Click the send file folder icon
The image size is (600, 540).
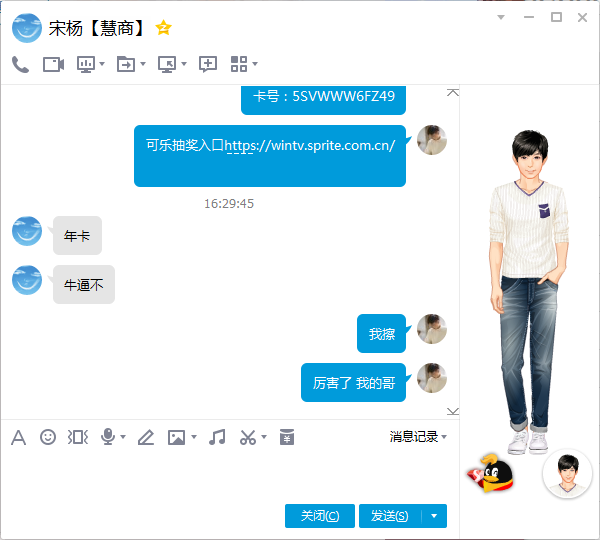coord(126,64)
